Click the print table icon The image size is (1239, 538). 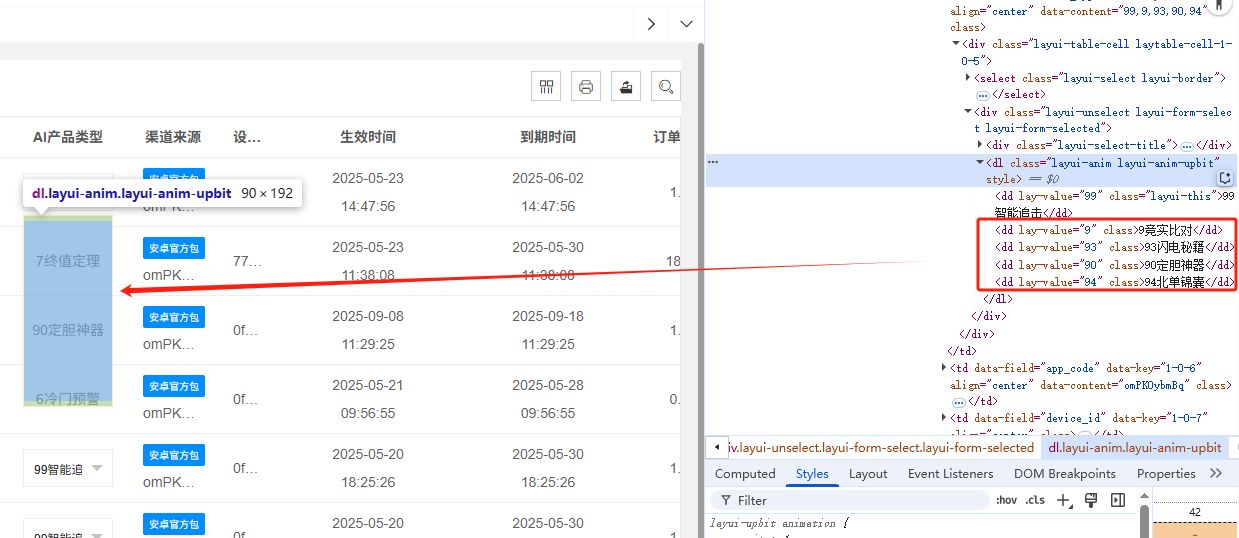coord(586,87)
